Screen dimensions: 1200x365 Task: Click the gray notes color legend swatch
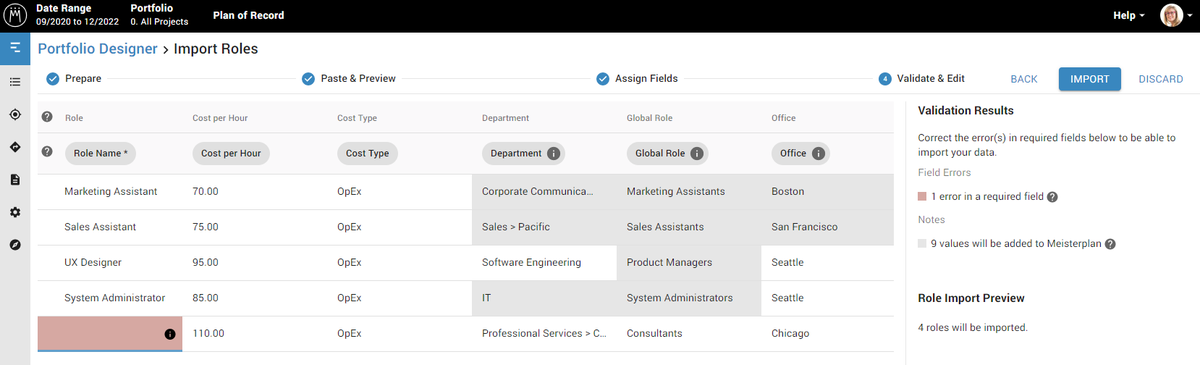(x=923, y=243)
